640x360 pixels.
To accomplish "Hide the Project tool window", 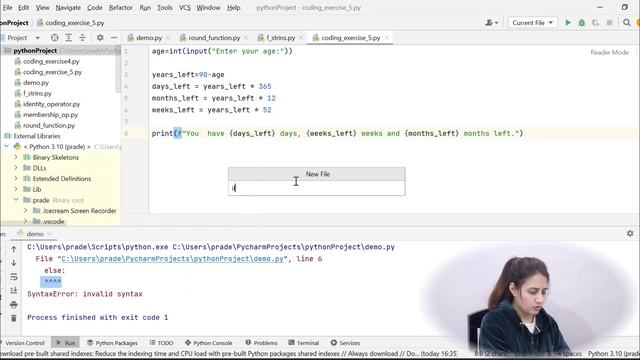I will [114, 38].
